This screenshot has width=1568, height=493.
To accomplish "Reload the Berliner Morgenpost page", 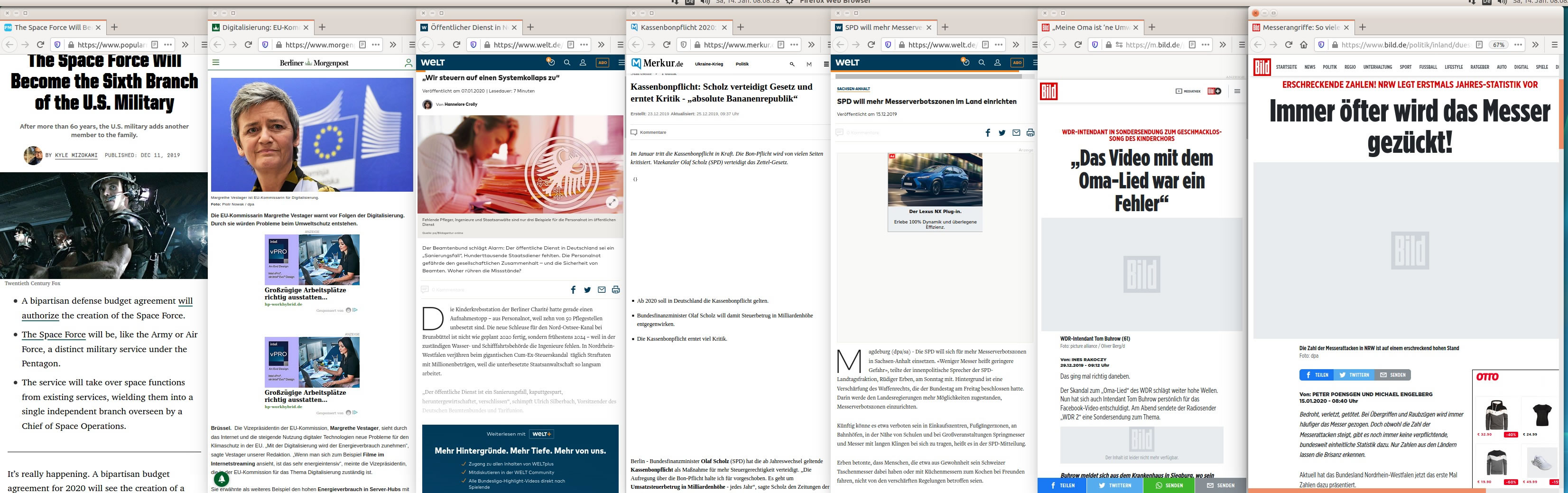I will click(x=248, y=45).
